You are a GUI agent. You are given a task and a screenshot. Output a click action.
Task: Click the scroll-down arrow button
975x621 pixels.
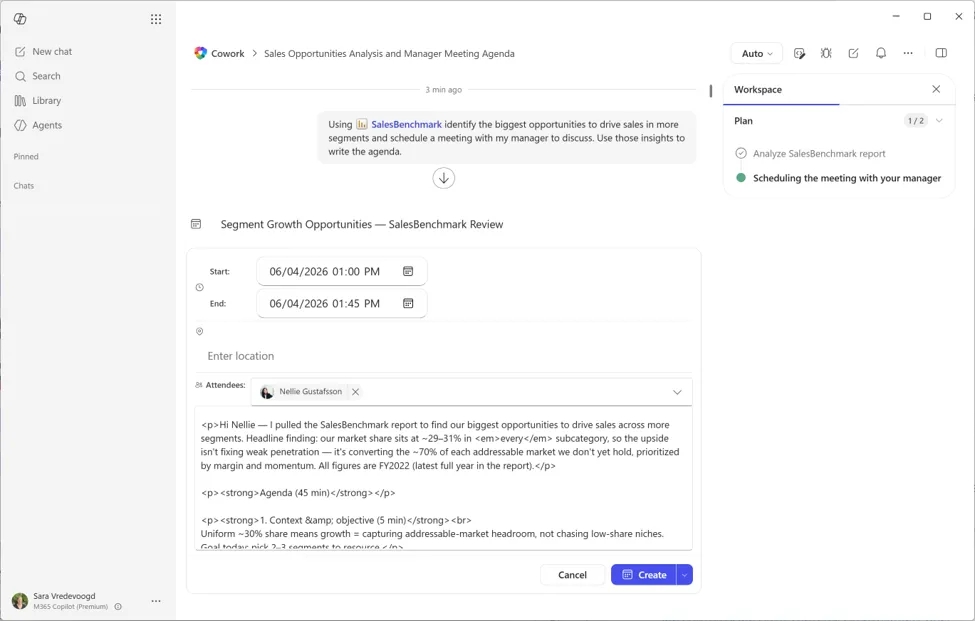click(443, 178)
